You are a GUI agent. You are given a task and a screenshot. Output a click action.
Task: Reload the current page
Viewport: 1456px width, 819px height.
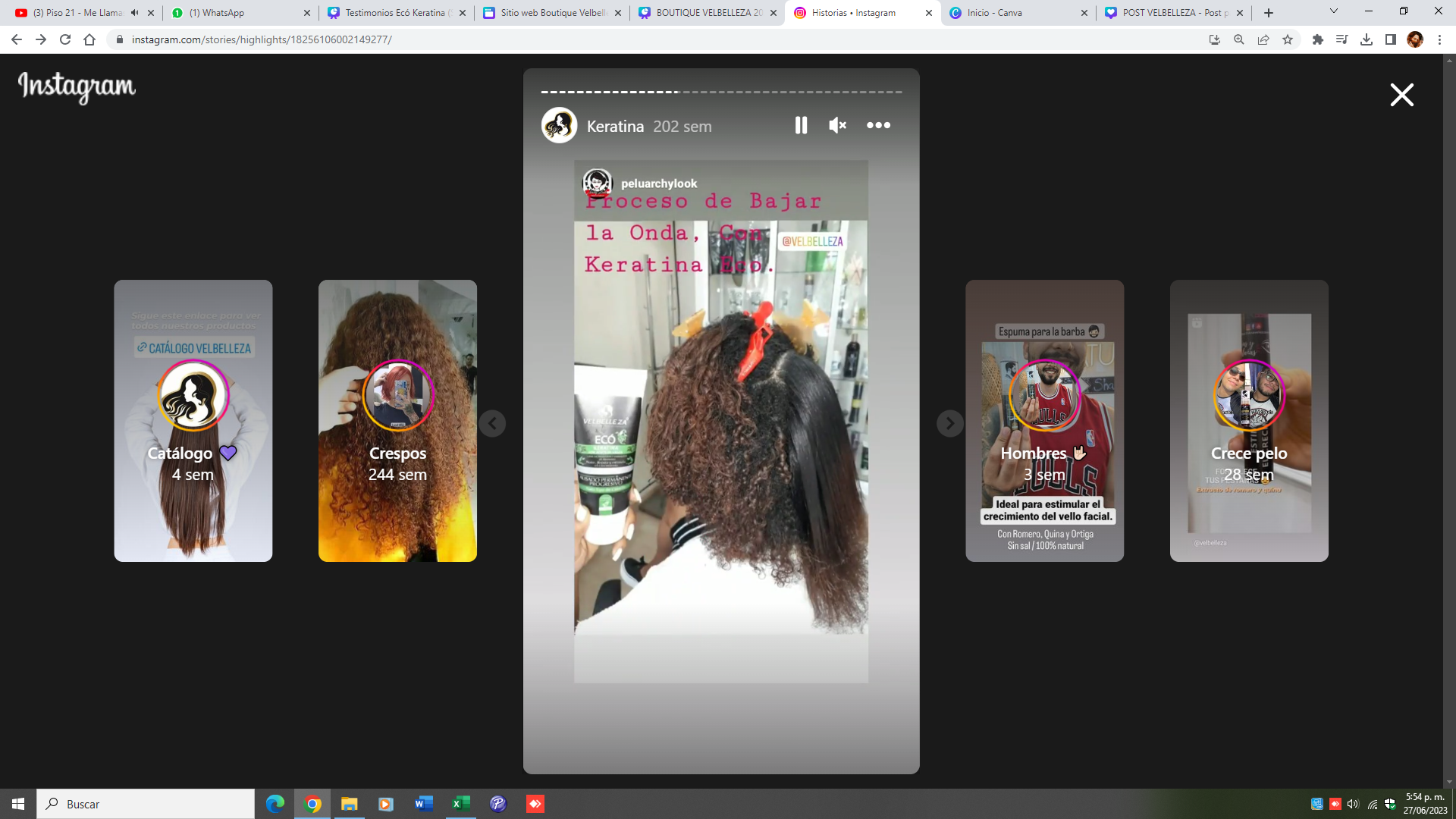point(65,39)
